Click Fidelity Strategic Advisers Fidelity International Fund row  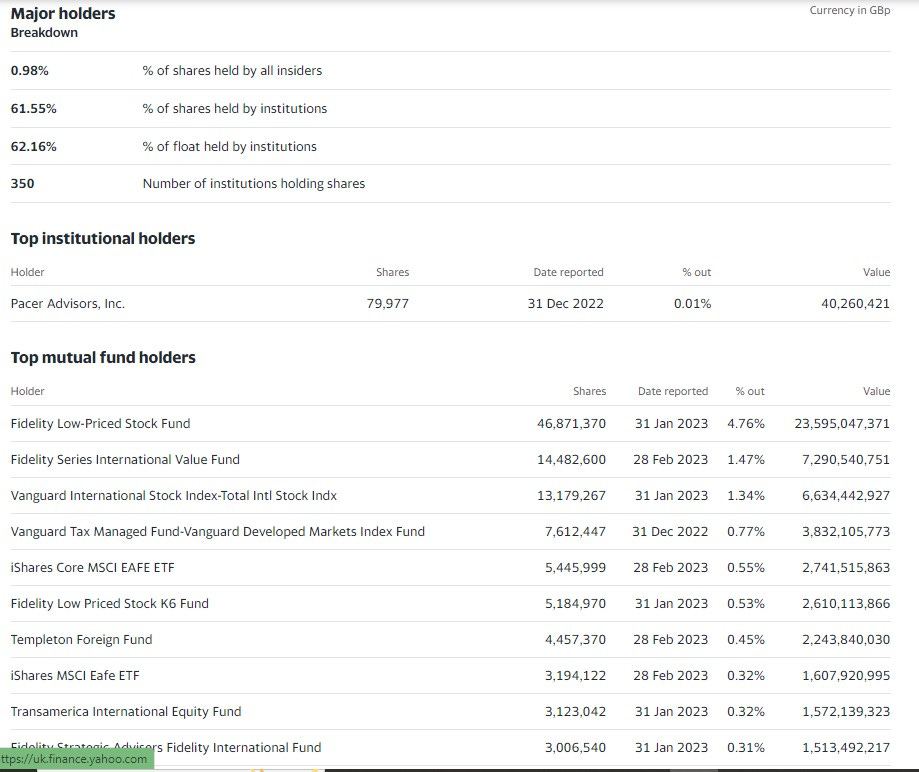(451, 747)
